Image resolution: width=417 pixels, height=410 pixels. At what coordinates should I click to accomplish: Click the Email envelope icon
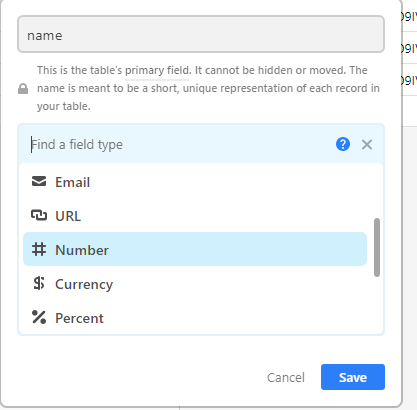click(x=39, y=182)
